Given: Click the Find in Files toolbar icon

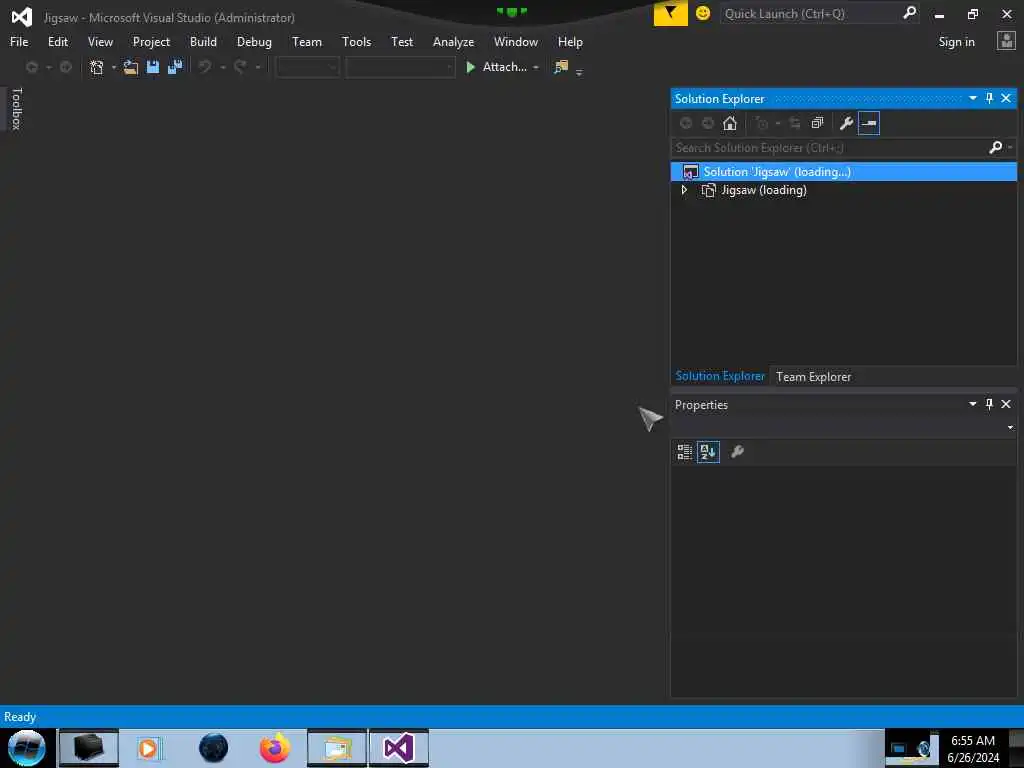Looking at the screenshot, I should (x=561, y=67).
